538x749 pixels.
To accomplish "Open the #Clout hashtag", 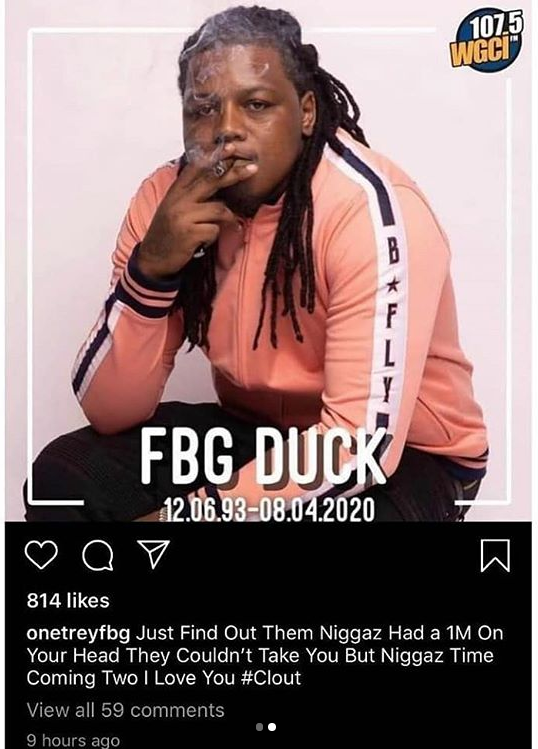I will pyautogui.click(x=272, y=678).
